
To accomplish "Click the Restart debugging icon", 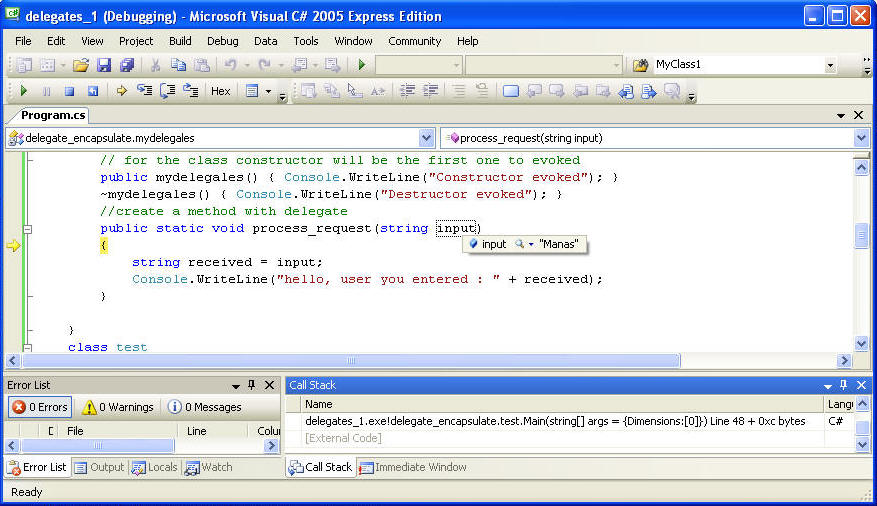I will coord(92,91).
